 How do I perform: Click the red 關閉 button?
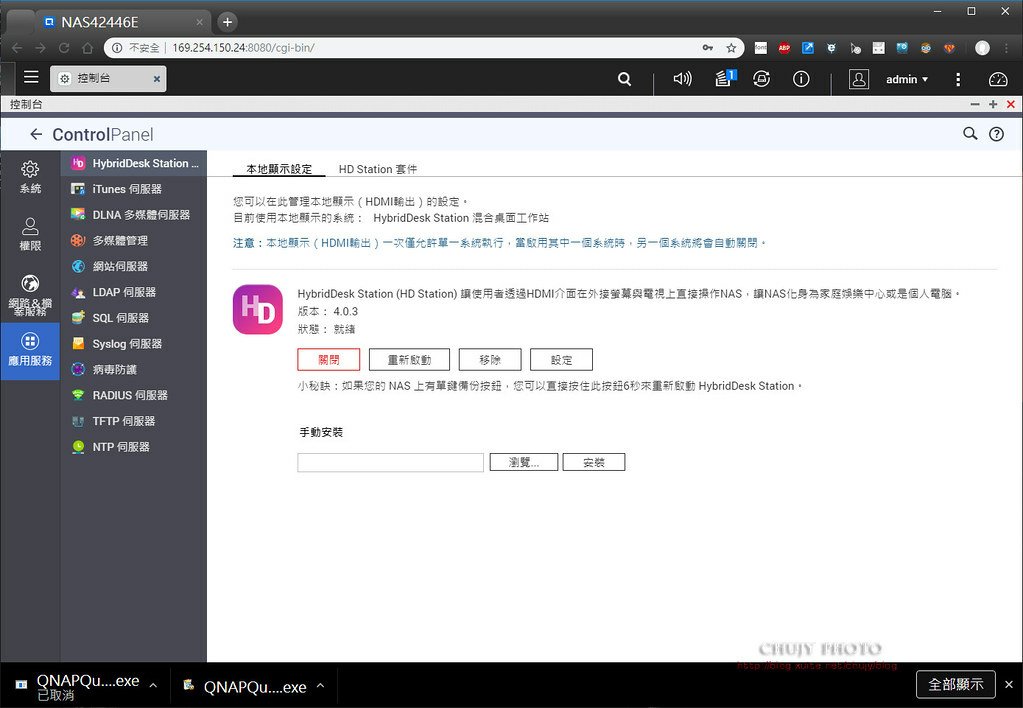[x=329, y=360]
